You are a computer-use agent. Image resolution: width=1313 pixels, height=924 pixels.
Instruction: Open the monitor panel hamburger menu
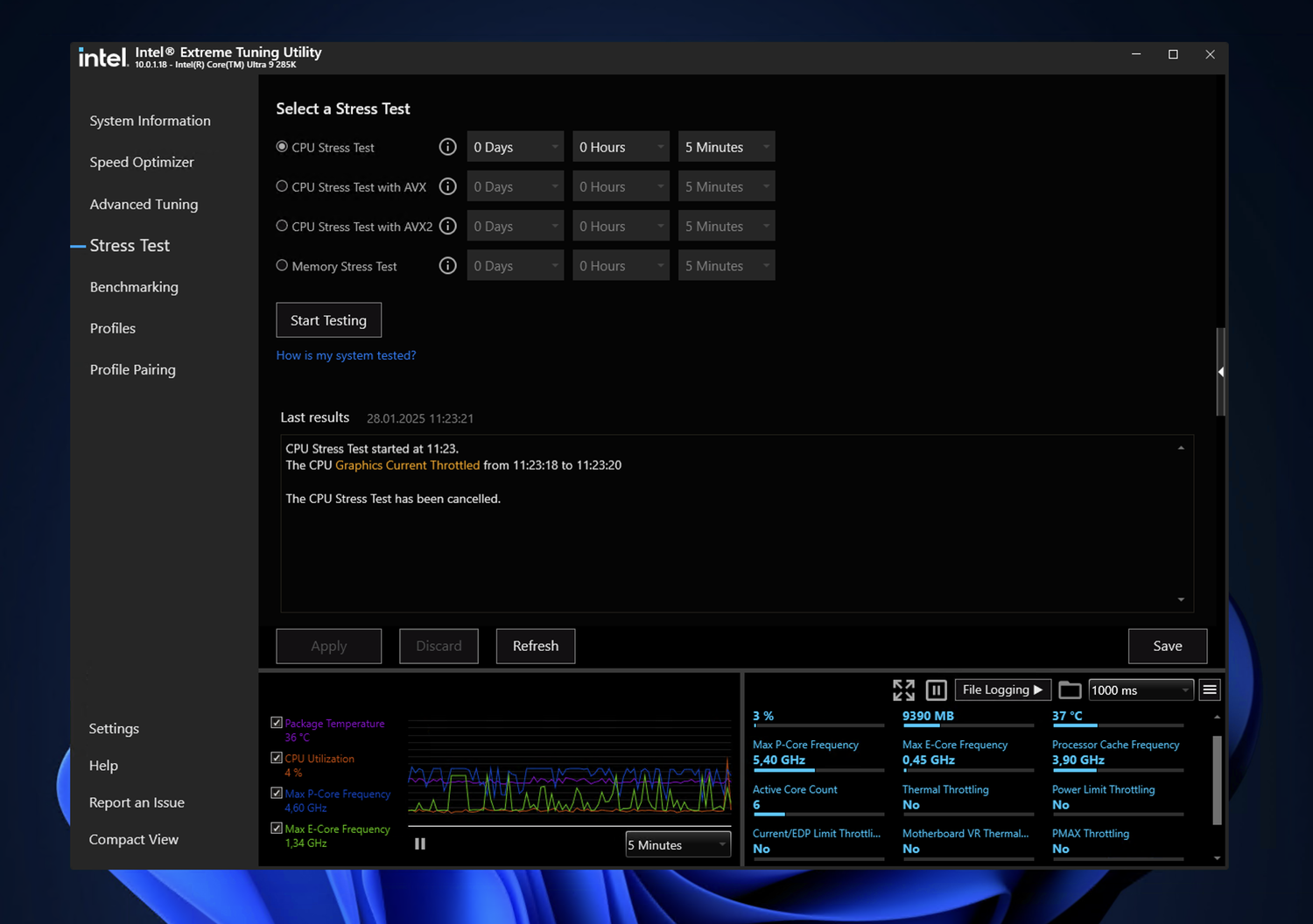pos(1210,690)
